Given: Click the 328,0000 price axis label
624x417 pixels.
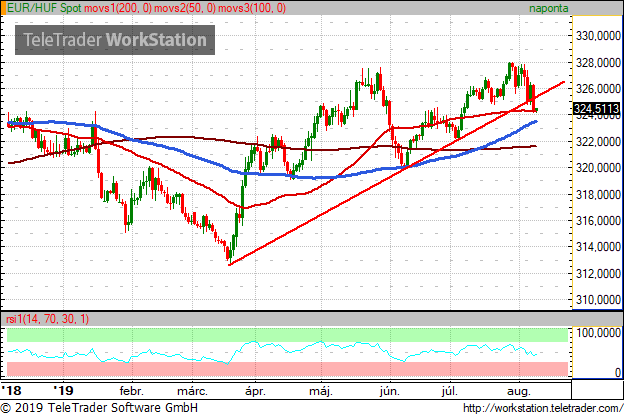Looking at the screenshot, I should point(598,62).
